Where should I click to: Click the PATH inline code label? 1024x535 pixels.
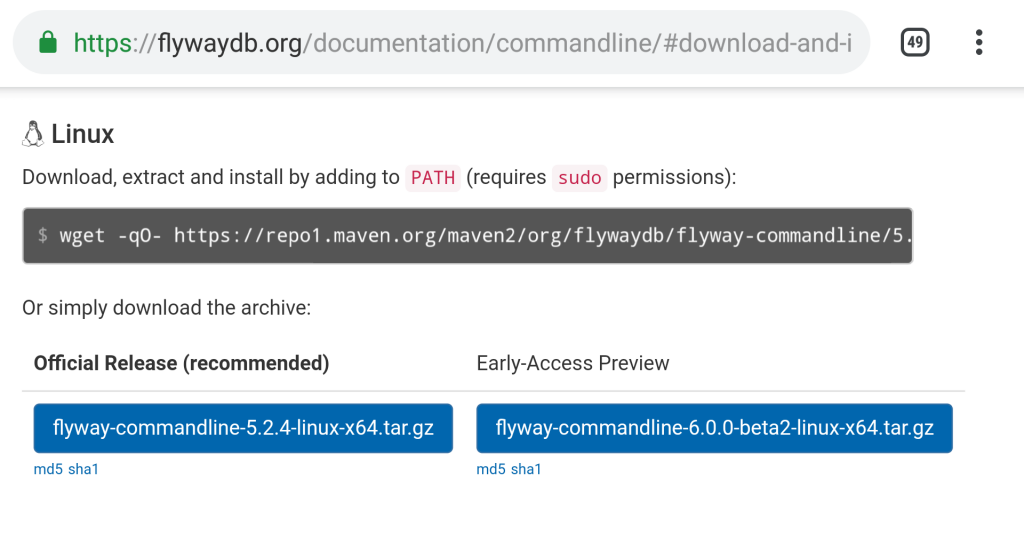click(x=433, y=178)
